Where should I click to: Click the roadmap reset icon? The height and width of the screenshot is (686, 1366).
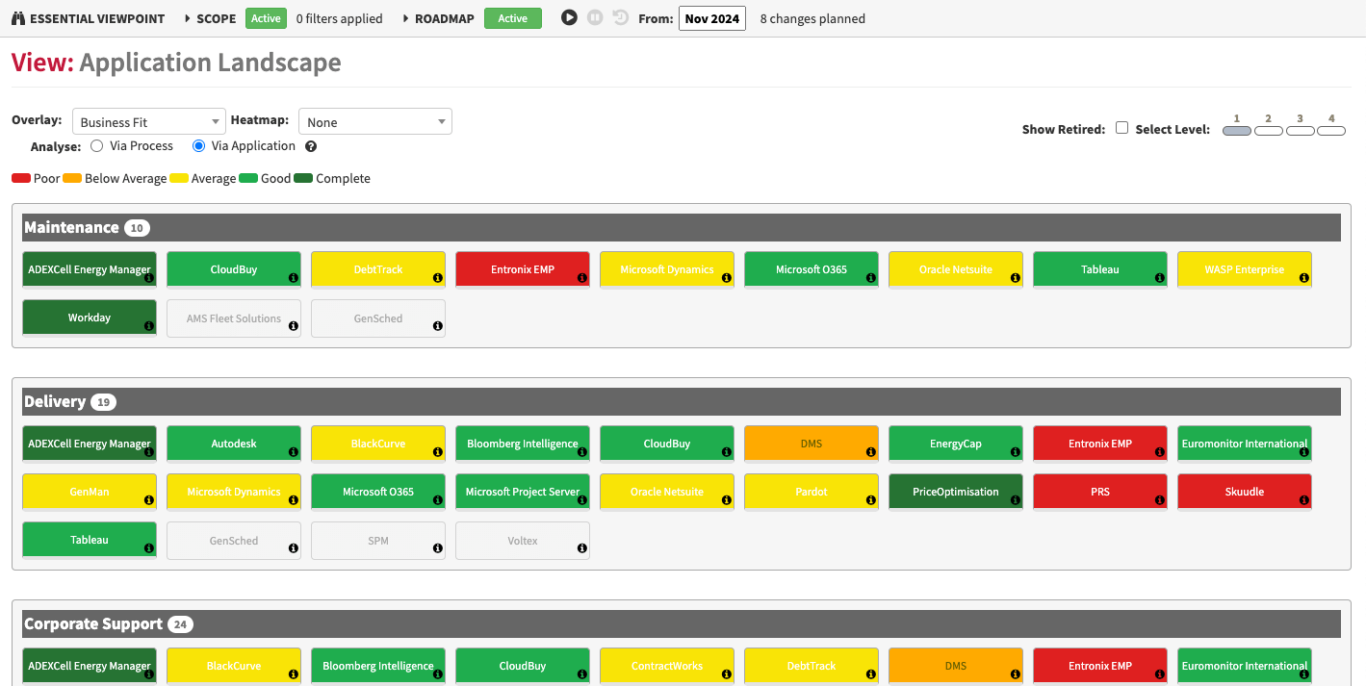pyautogui.click(x=620, y=17)
